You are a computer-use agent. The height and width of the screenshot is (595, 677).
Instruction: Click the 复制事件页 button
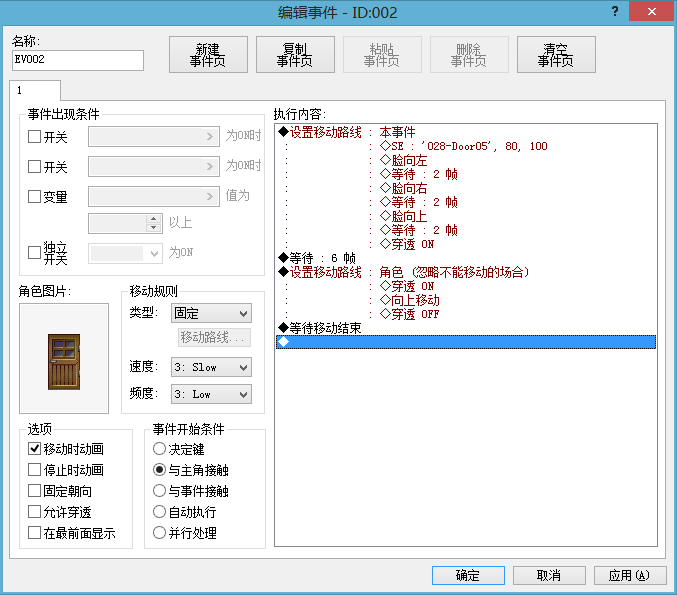295,55
